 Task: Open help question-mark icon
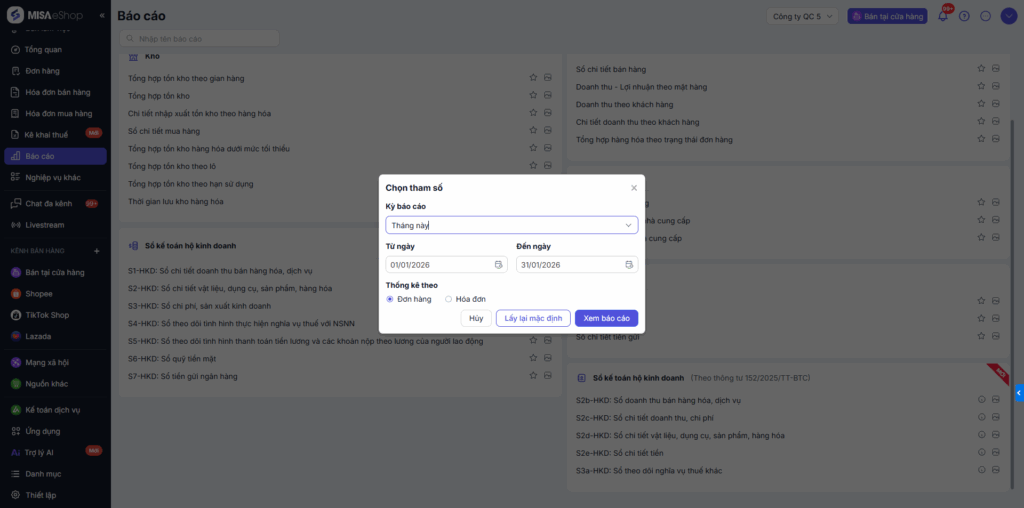point(964,16)
